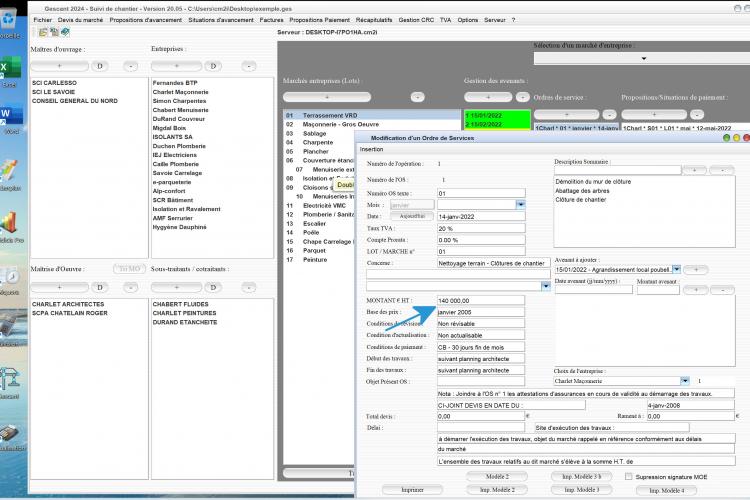750x500 pixels.
Task: Open the Propositions d'avancement menu
Action: click(x=145, y=20)
